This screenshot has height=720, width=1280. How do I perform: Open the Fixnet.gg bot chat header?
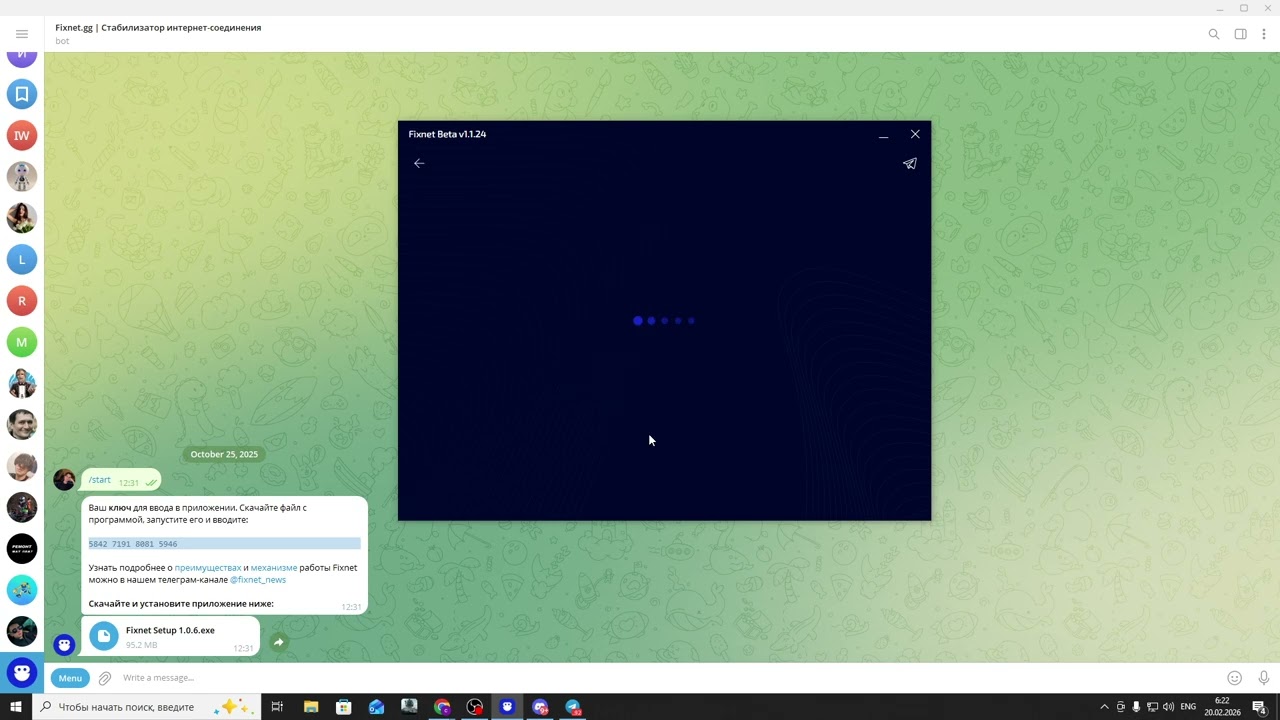[158, 33]
